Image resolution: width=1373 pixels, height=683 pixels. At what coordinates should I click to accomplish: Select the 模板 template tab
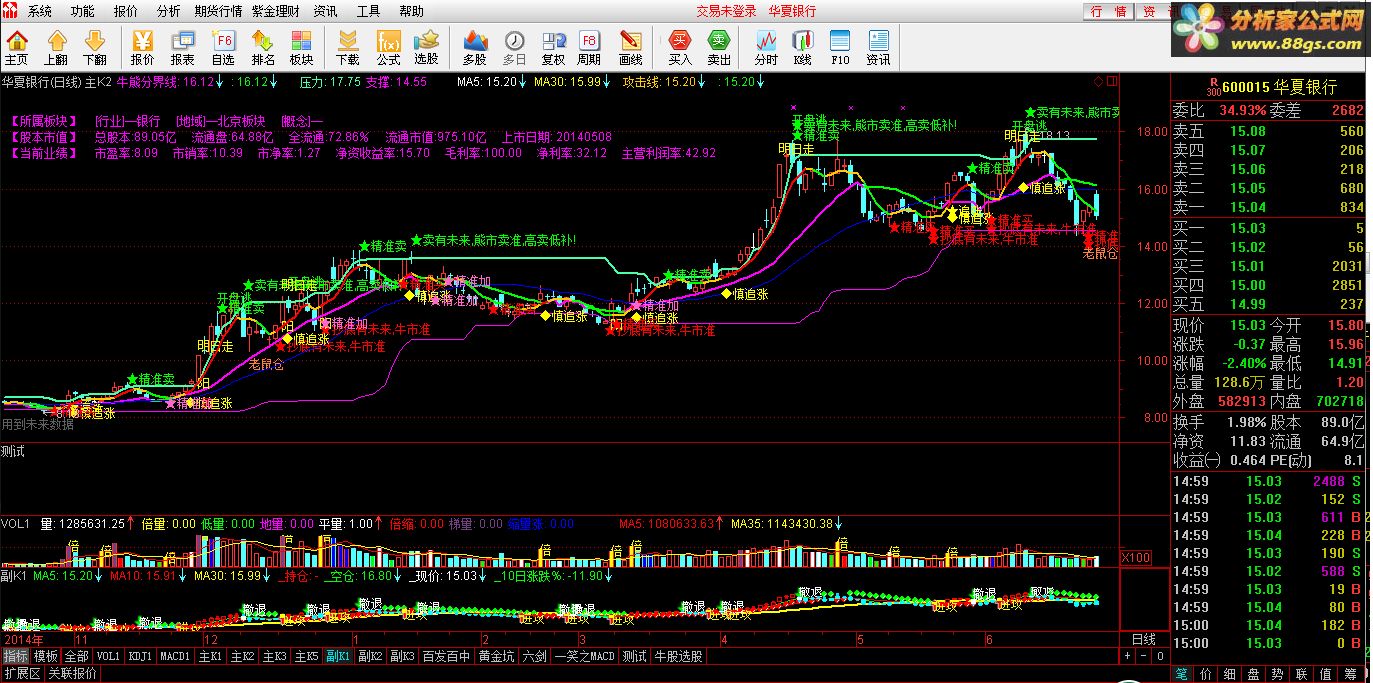tap(46, 657)
